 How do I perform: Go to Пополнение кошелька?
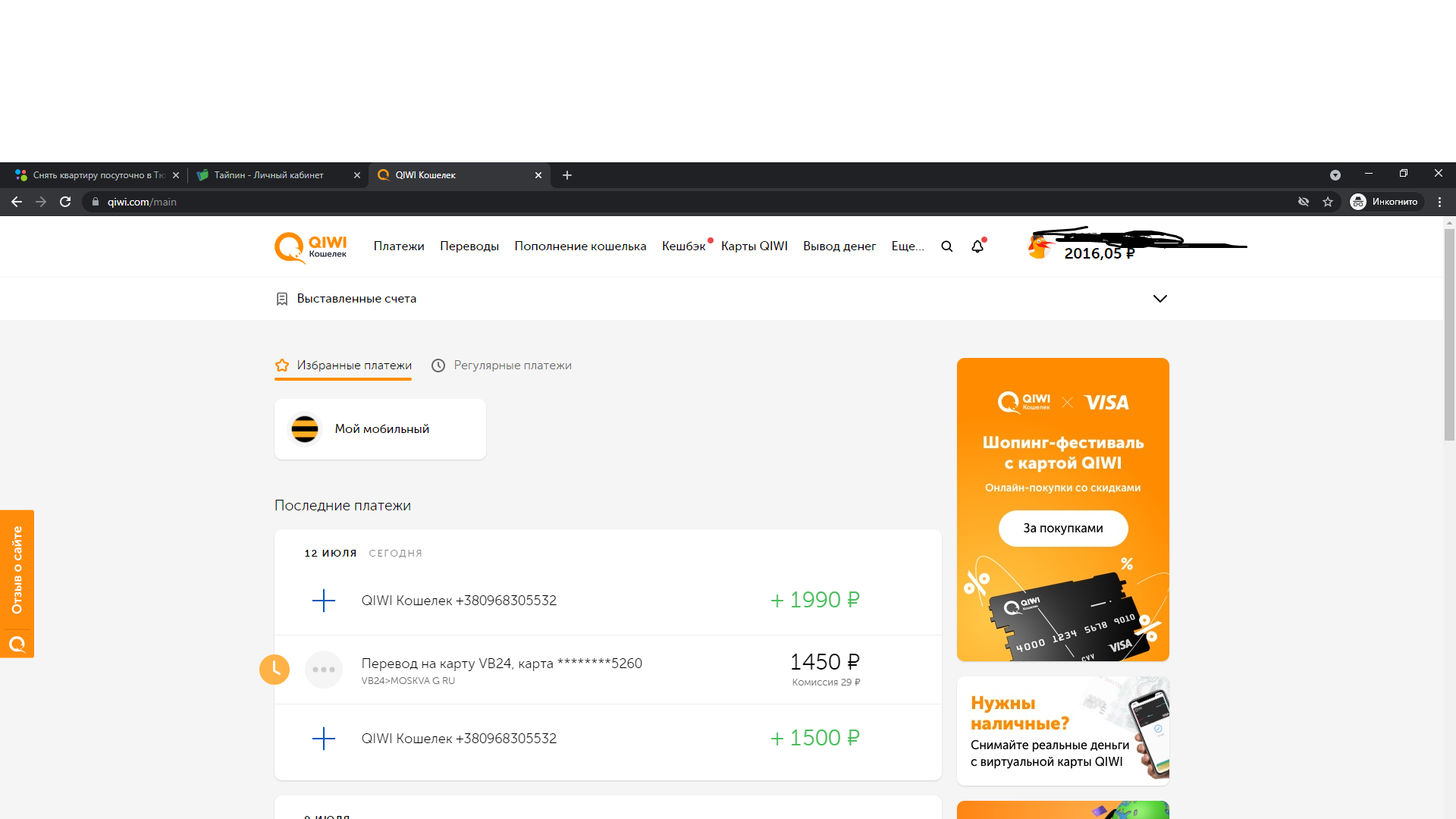580,246
